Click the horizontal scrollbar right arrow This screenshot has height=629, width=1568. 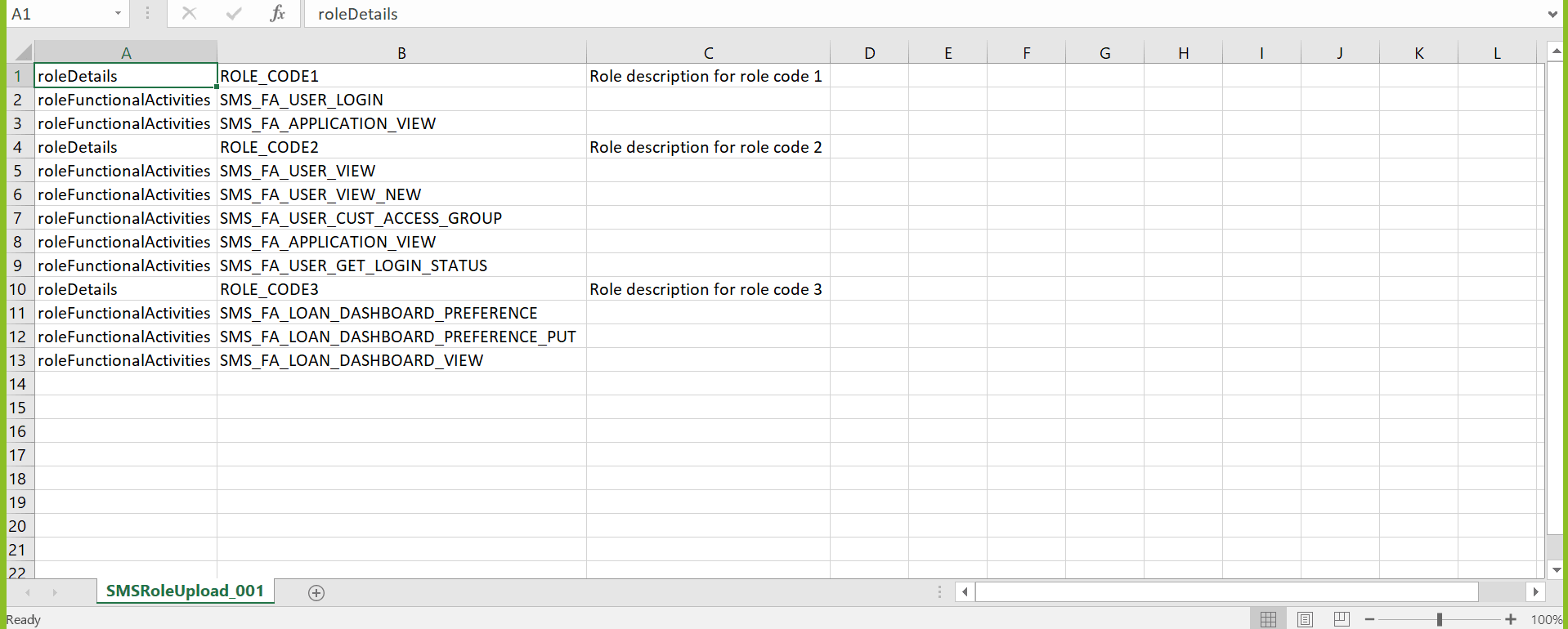pyautogui.click(x=1536, y=591)
